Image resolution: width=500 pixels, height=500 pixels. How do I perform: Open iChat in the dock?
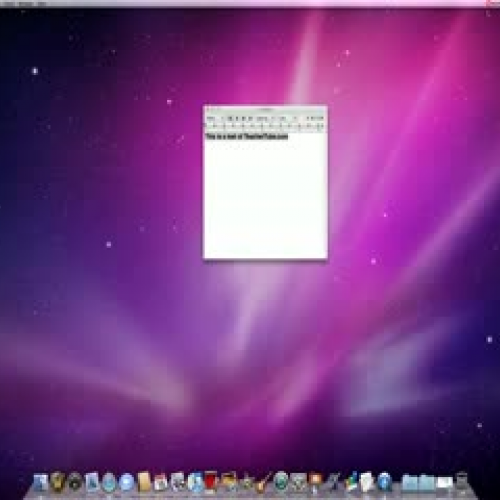[x=126, y=482]
